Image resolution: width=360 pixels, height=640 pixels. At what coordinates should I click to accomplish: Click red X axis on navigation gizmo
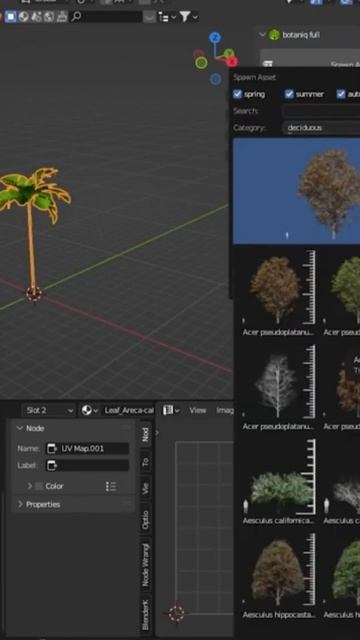point(232,62)
